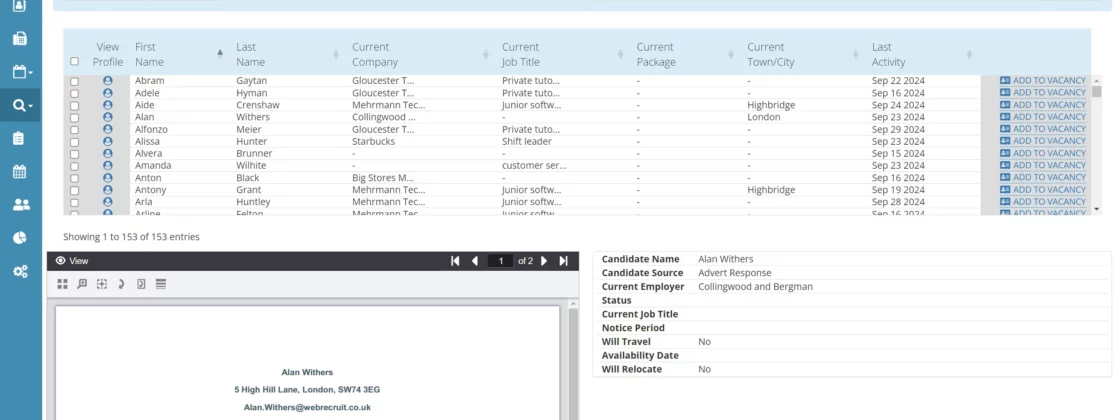Viewport: 1120px width, 420px height.
Task: Jump to last page of document
Action: point(563,261)
